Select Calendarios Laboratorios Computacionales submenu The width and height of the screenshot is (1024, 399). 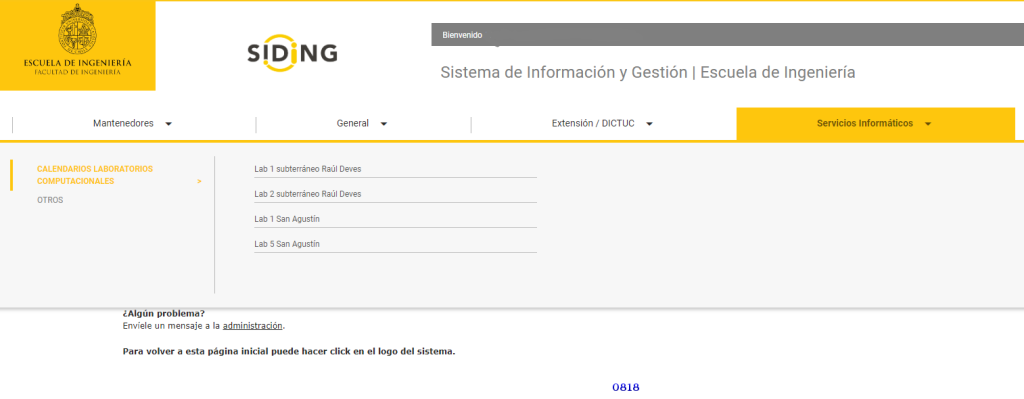[95, 175]
